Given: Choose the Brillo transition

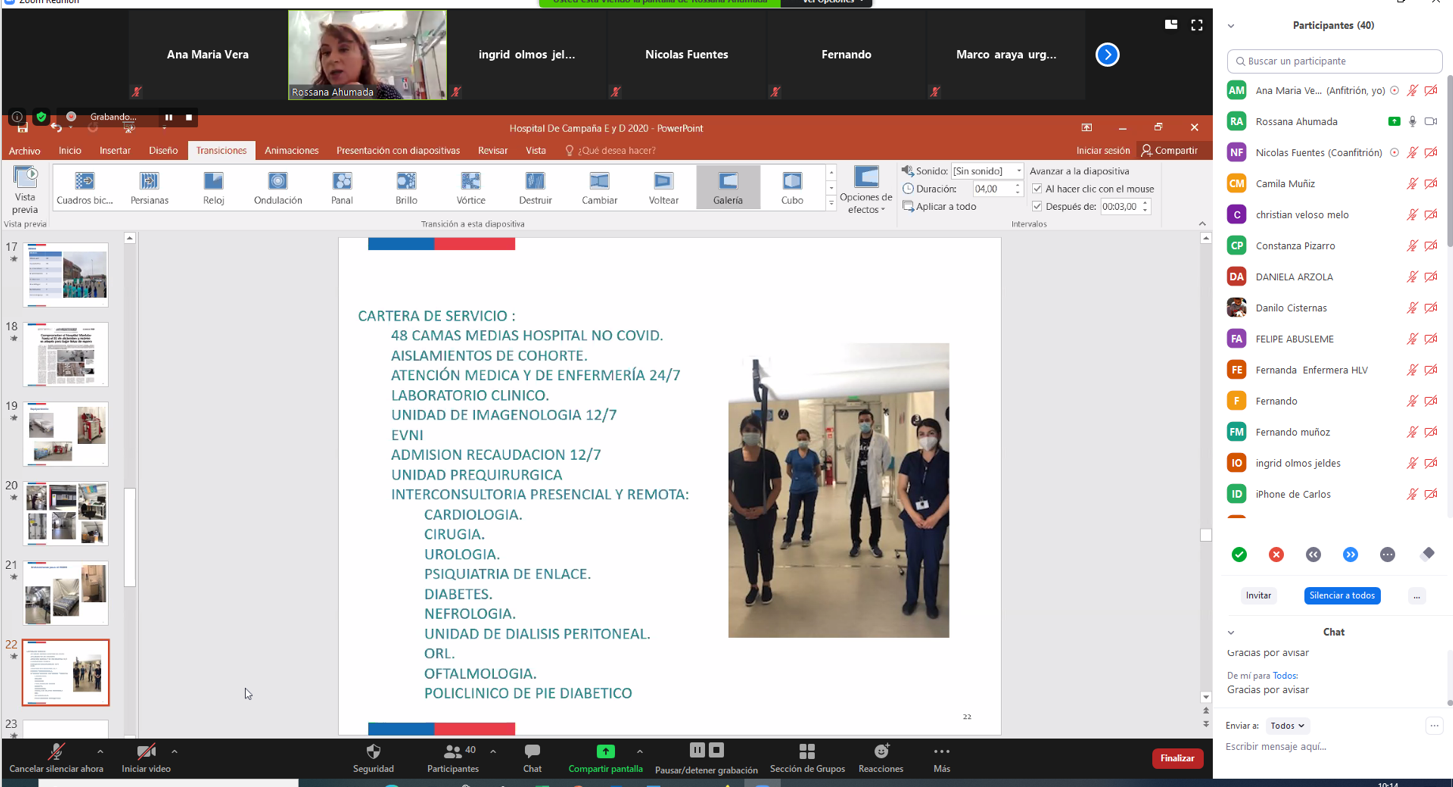Looking at the screenshot, I should click(x=406, y=187).
